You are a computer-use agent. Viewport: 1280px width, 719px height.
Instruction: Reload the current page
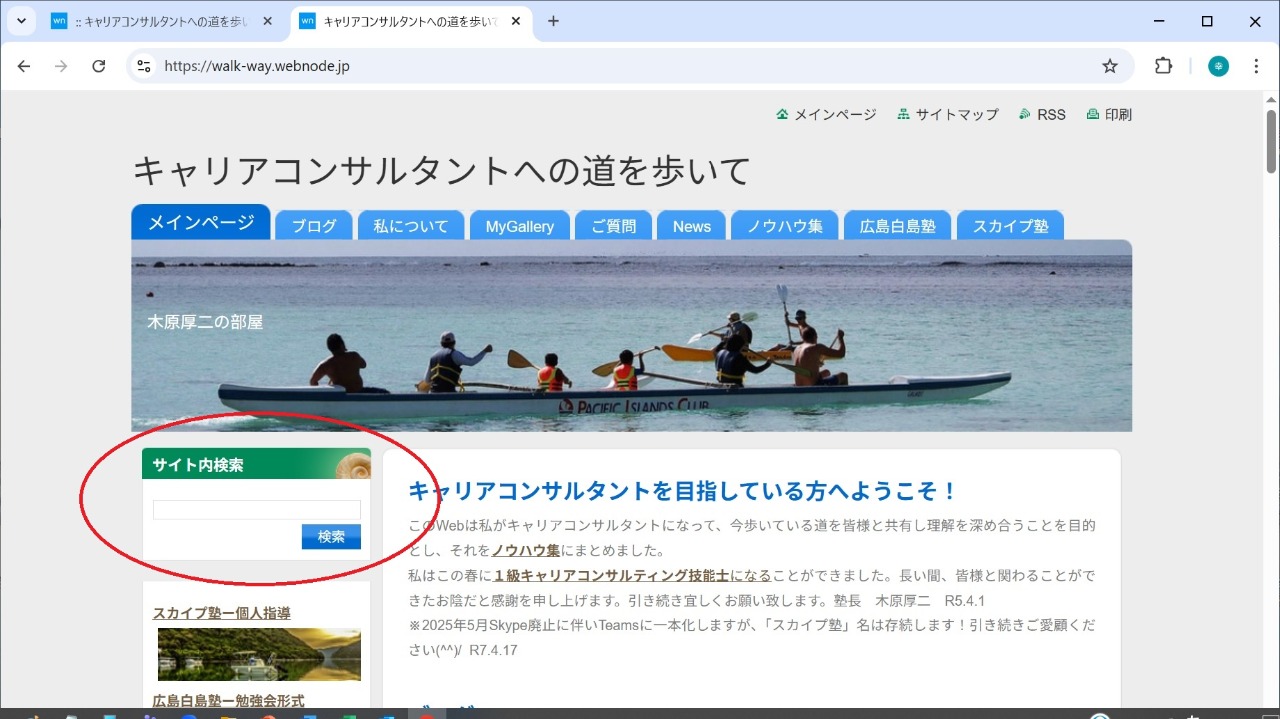coord(98,66)
